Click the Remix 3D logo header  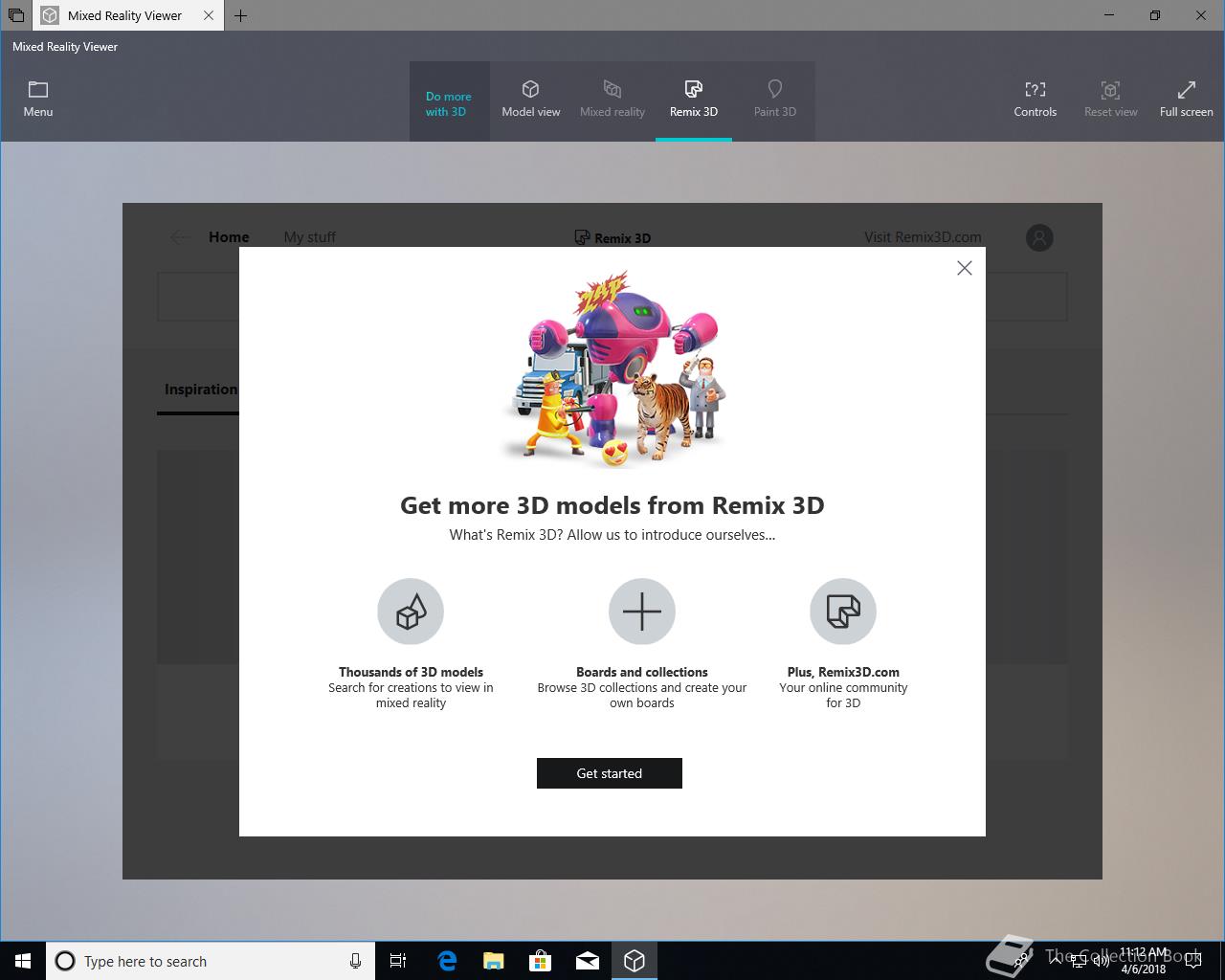click(x=612, y=237)
